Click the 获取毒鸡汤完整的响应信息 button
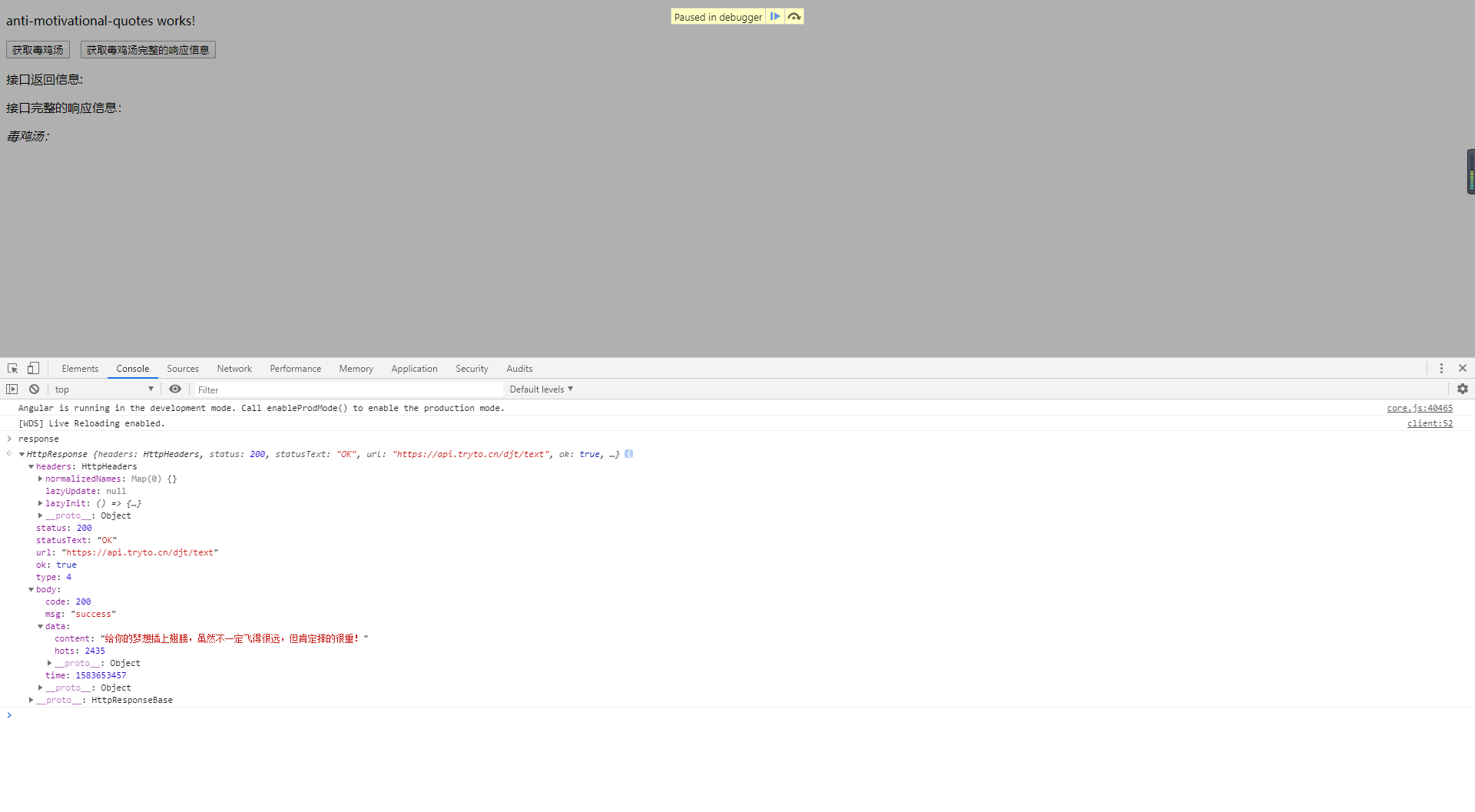 click(x=147, y=50)
